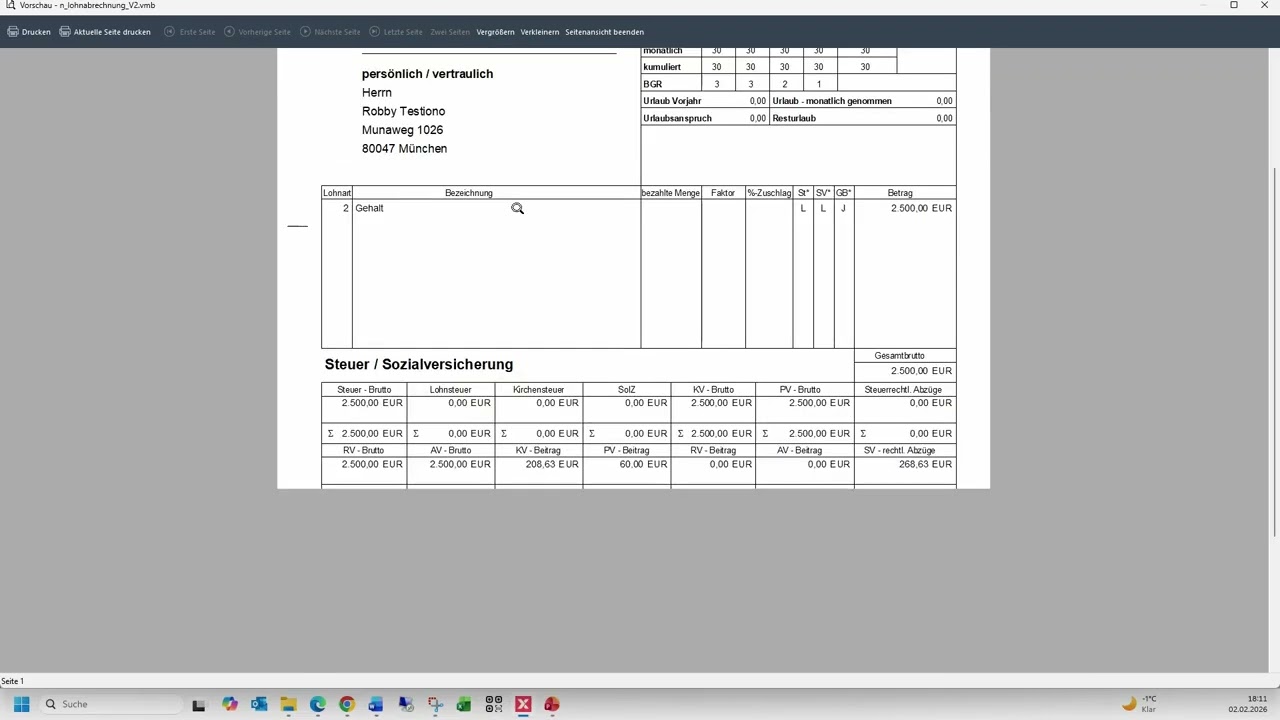Open File Explorer from the taskbar

click(x=288, y=704)
